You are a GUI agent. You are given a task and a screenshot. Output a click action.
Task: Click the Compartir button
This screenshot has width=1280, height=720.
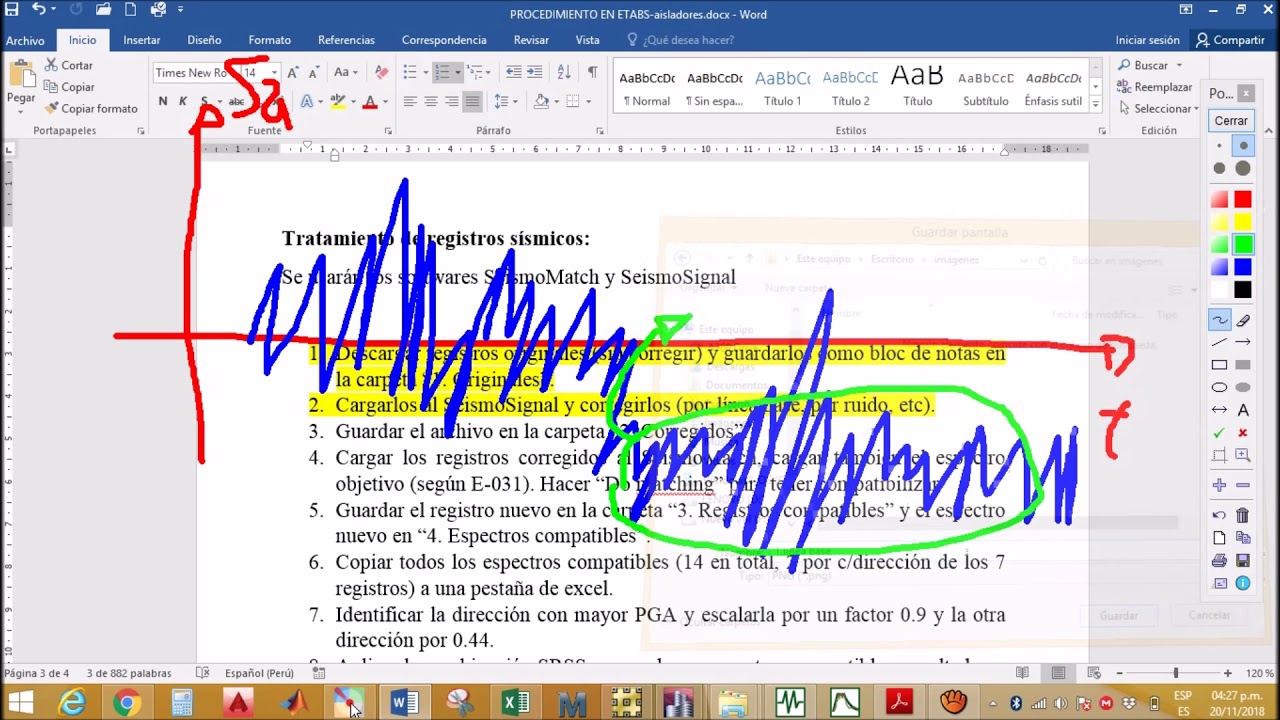pyautogui.click(x=1230, y=40)
